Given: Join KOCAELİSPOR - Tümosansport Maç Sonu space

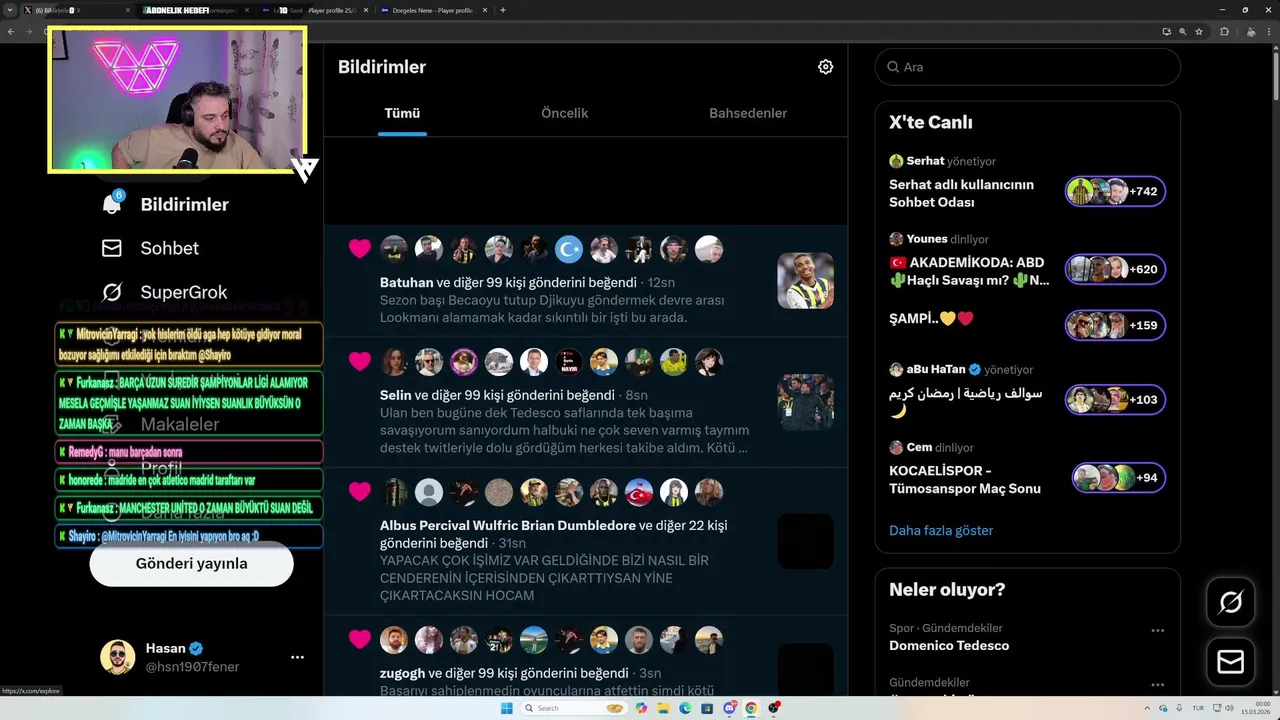Looking at the screenshot, I should click(965, 479).
